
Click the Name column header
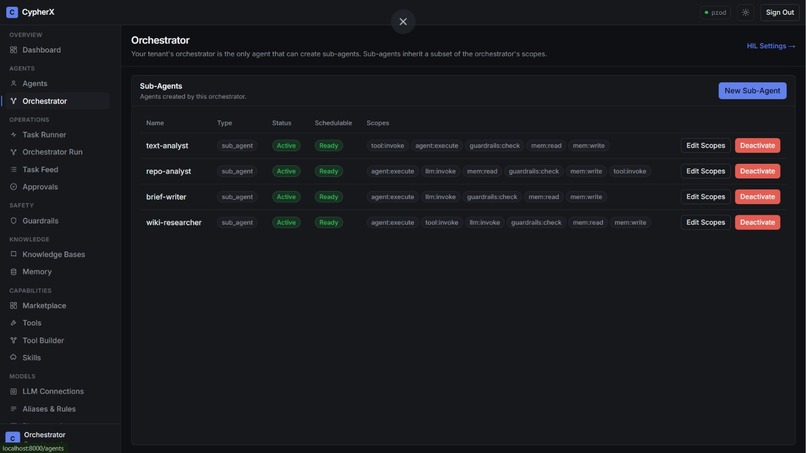coord(155,123)
